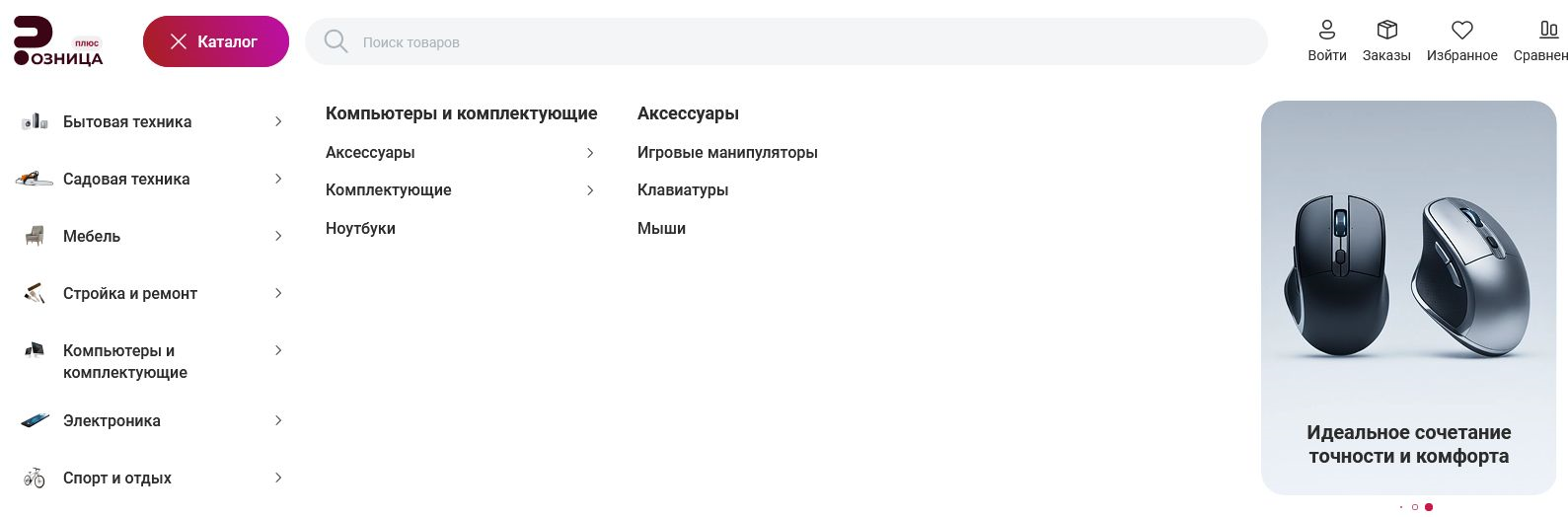Open the Клавиатуры link
Image resolution: width=1568 pixels, height=517 pixels.
[683, 190]
